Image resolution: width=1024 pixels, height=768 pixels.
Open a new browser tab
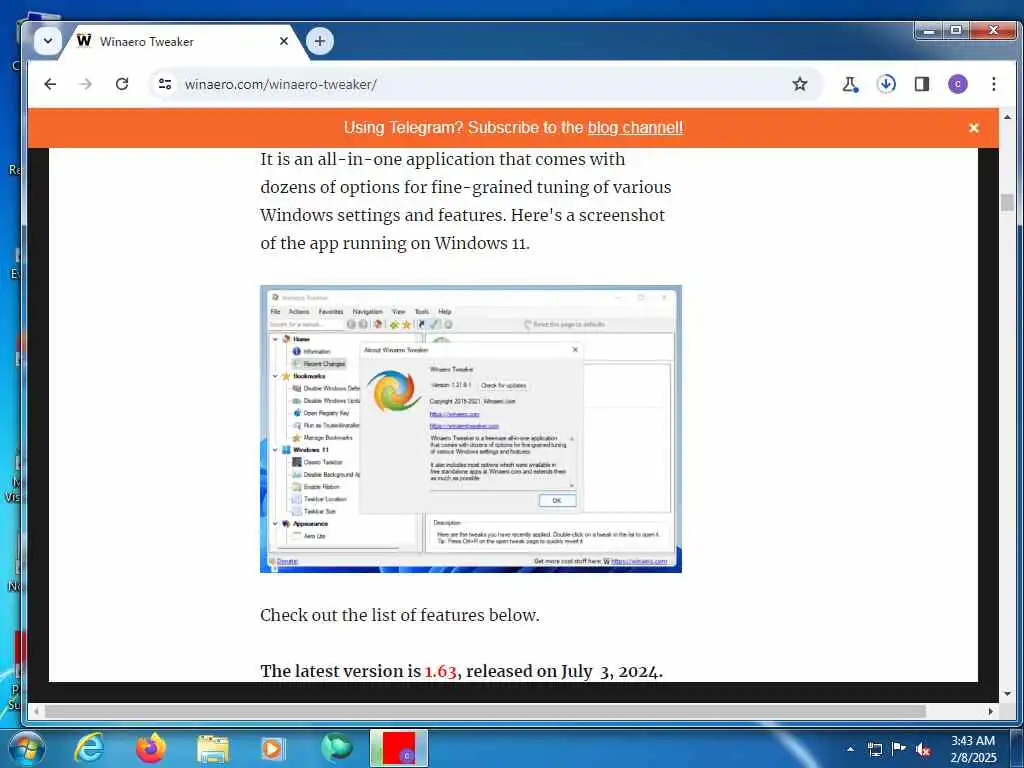pos(319,41)
